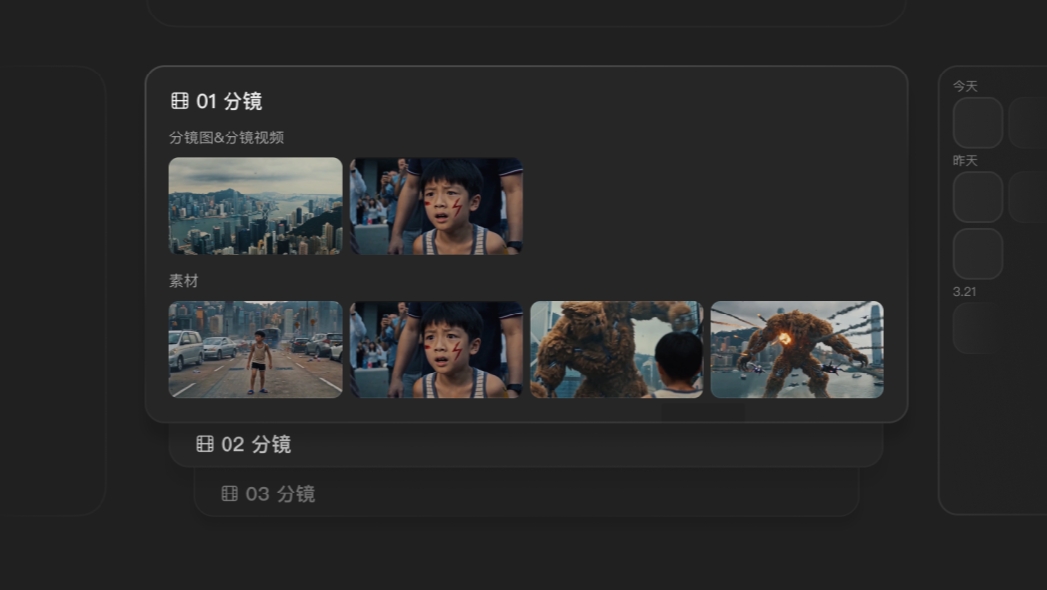Expand the 02 分镜 collapsed card
Image resolution: width=1047 pixels, height=590 pixels.
(526, 445)
